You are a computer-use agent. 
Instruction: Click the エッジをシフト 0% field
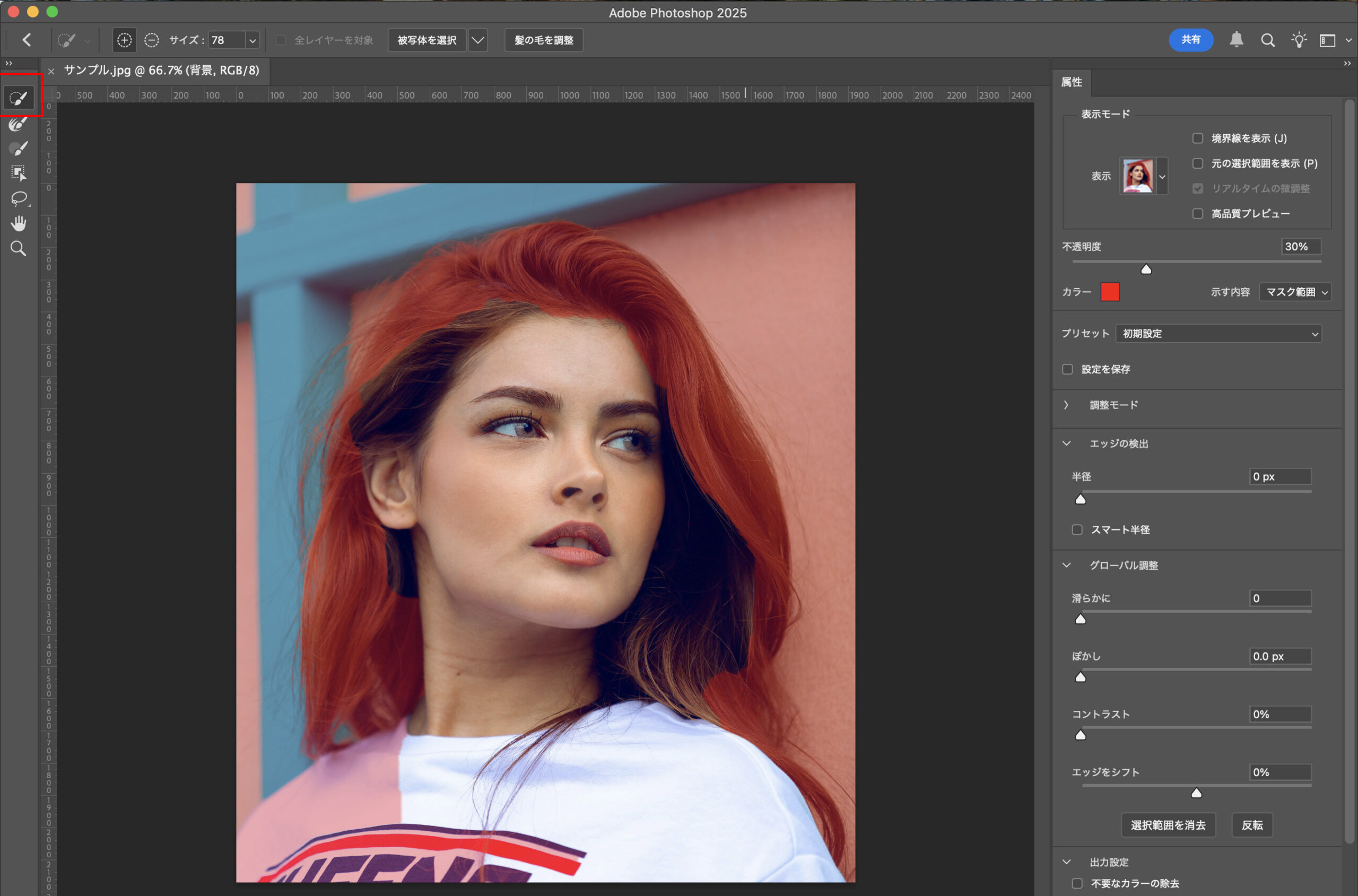[x=1279, y=772]
